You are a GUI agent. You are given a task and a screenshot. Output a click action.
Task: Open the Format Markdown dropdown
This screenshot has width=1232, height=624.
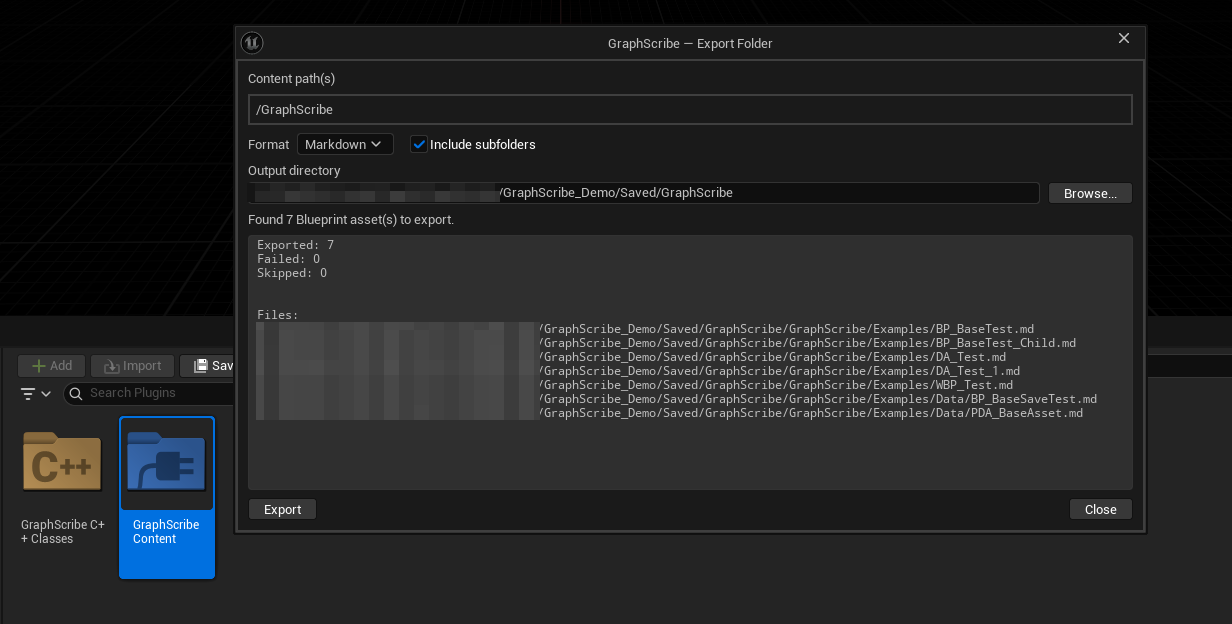point(345,144)
